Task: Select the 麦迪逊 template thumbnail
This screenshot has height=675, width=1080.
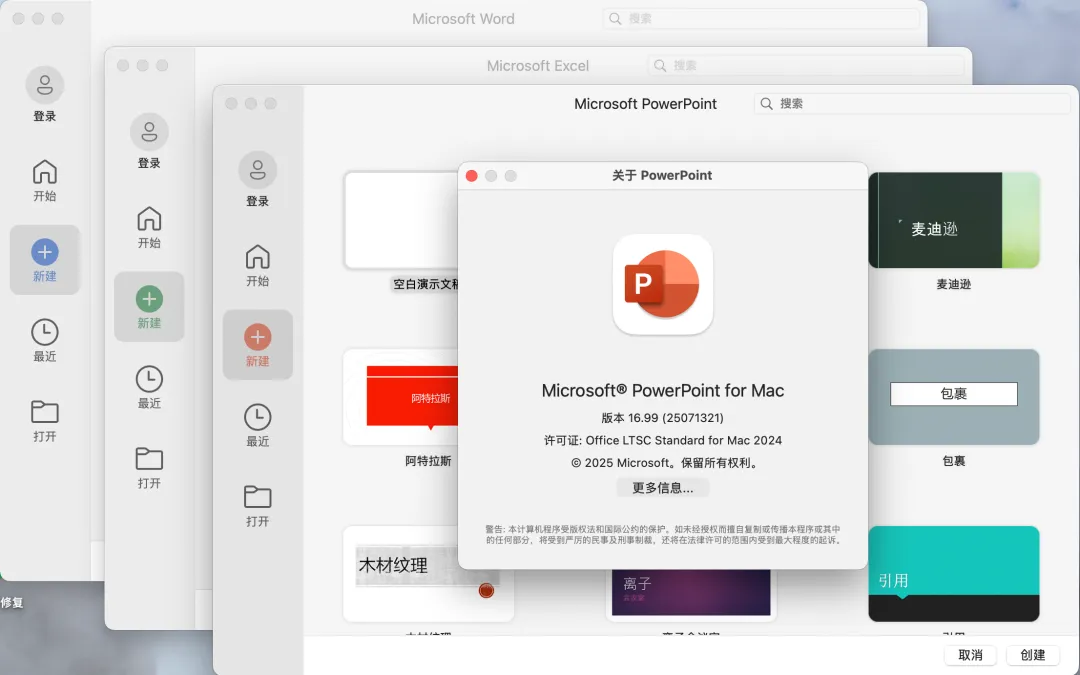Action: tap(954, 220)
